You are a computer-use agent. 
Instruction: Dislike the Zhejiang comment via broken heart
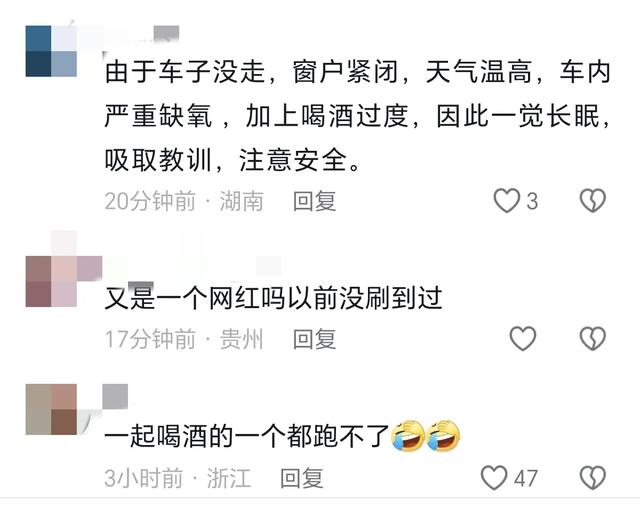[593, 477]
